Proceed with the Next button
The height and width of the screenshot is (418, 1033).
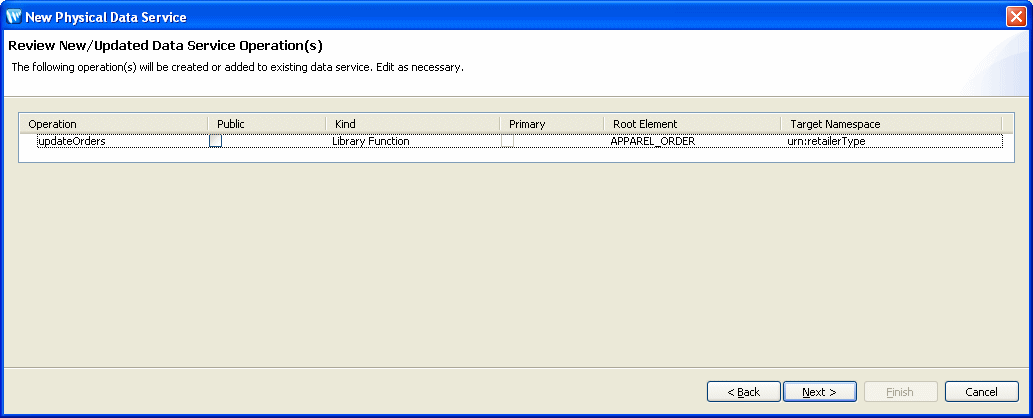pos(820,392)
